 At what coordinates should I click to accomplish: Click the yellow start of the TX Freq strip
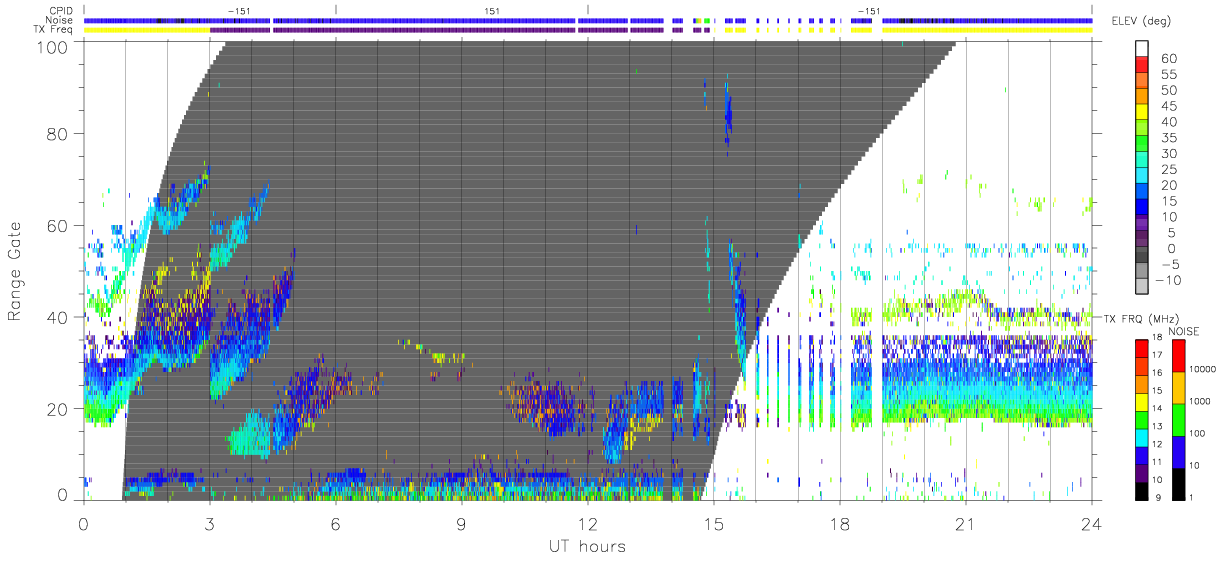pos(146,30)
